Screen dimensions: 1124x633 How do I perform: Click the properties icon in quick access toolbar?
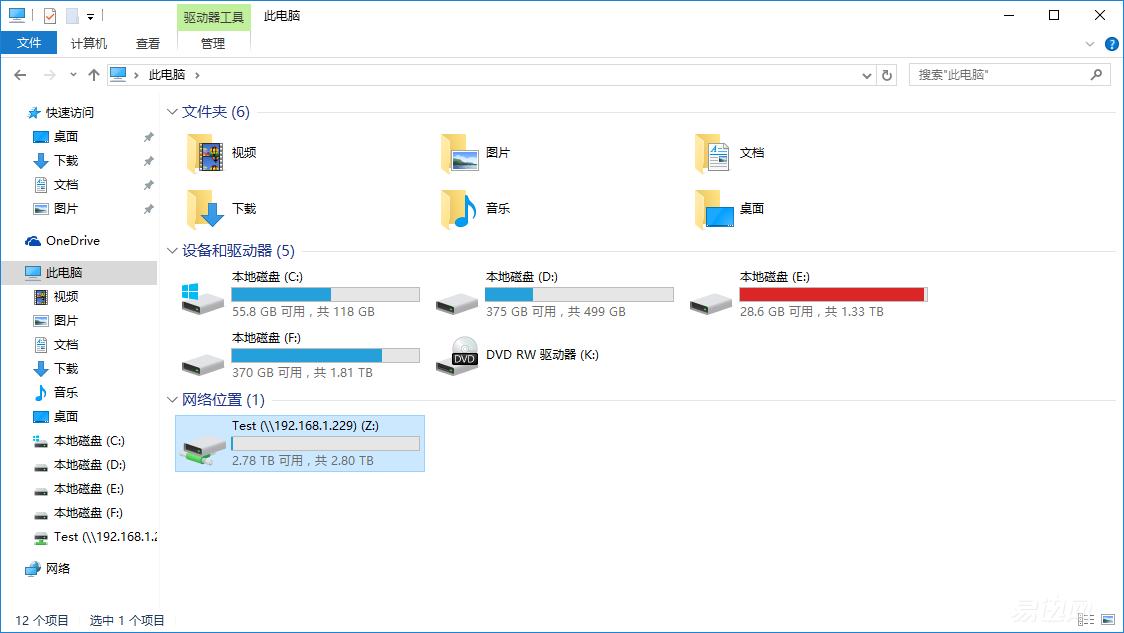click(49, 15)
